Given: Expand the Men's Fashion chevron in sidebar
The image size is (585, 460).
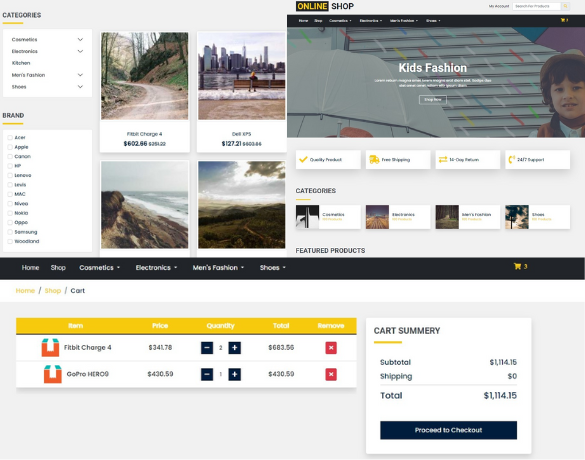Looking at the screenshot, I should 80,75.
